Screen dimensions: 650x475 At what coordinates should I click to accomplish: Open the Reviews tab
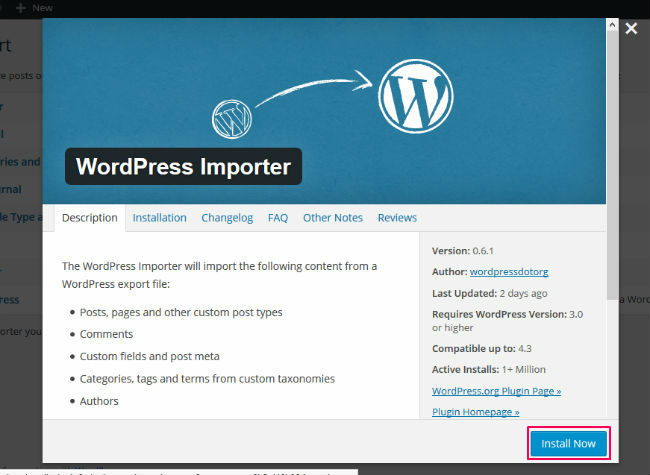tap(397, 218)
